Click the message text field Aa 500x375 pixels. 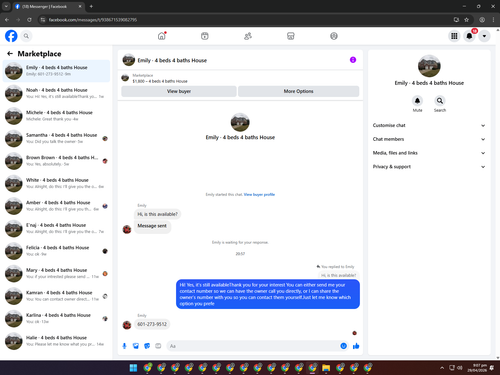point(253,346)
